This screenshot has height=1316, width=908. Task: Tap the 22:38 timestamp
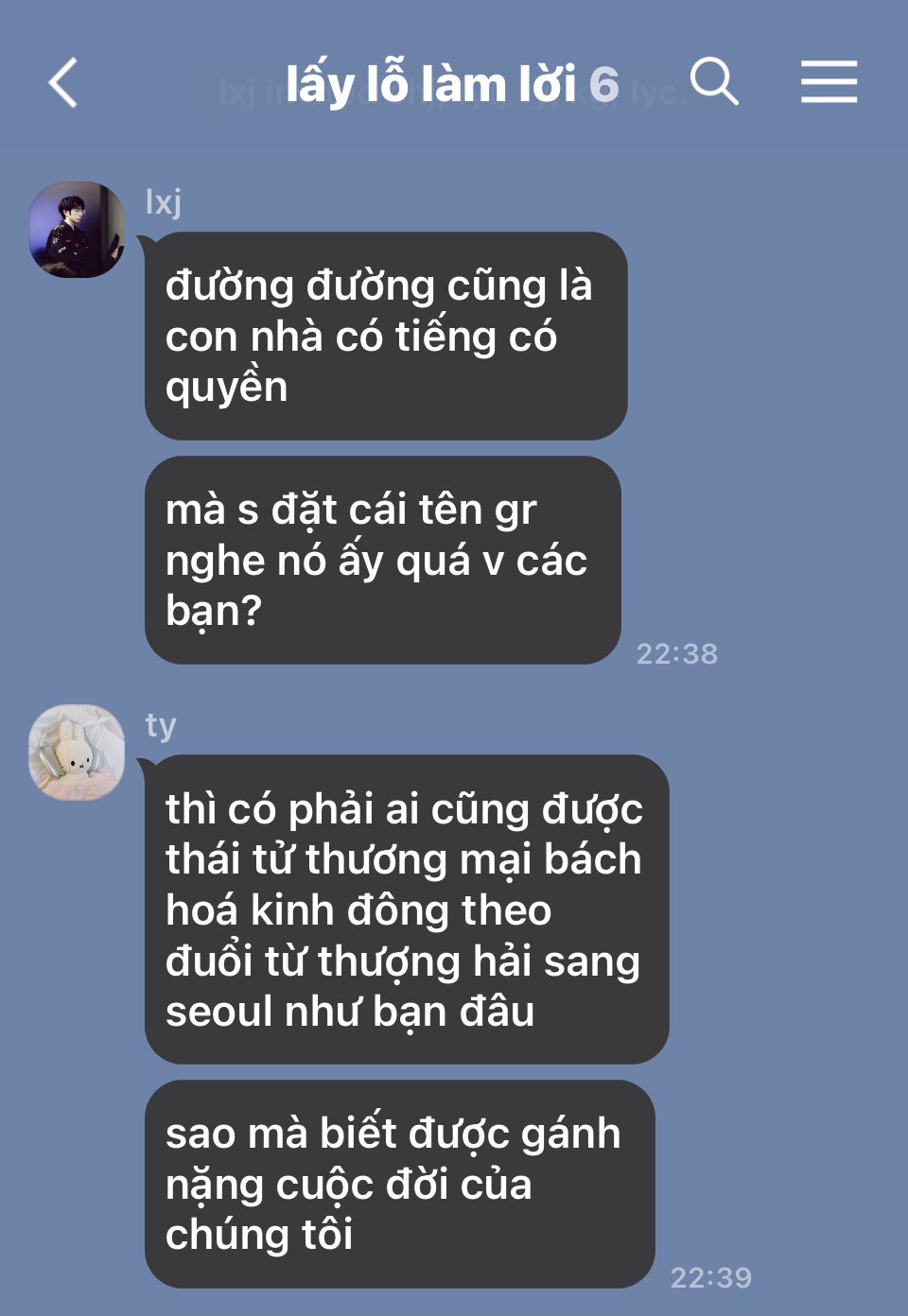click(676, 653)
